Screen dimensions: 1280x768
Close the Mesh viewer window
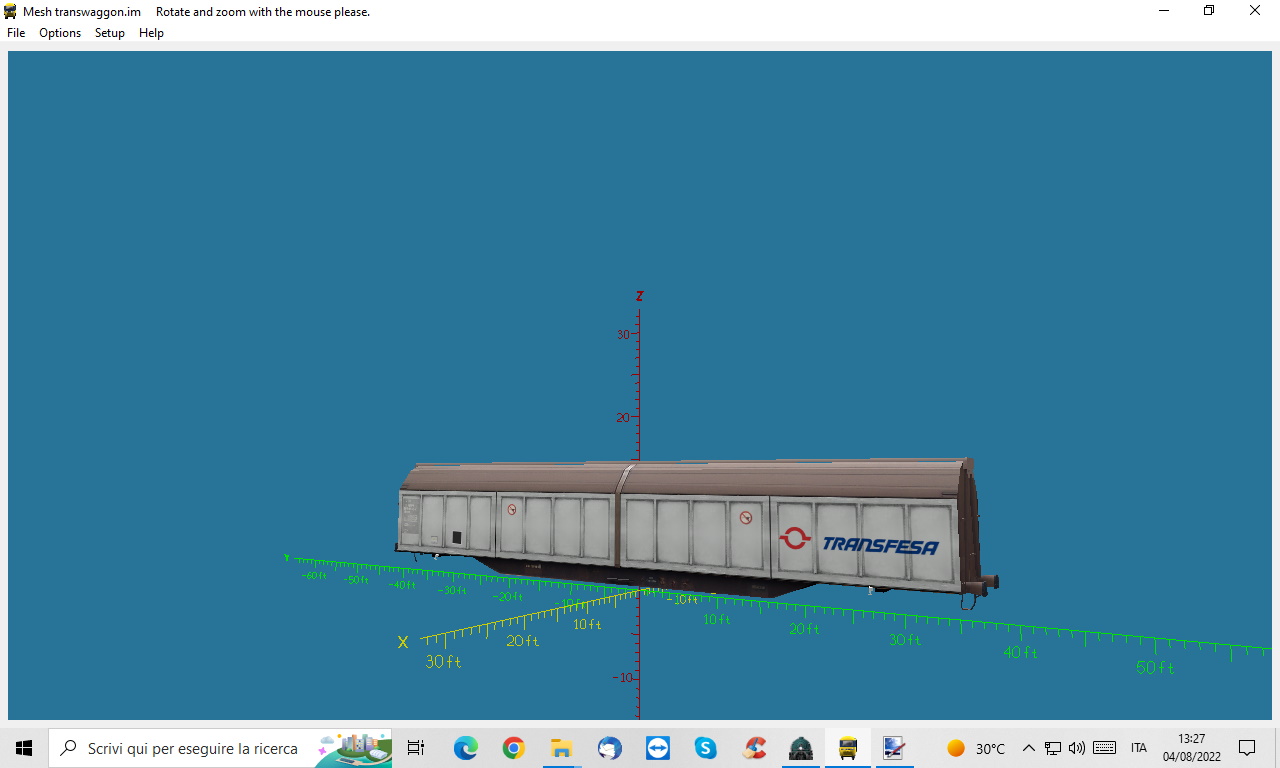point(1256,11)
